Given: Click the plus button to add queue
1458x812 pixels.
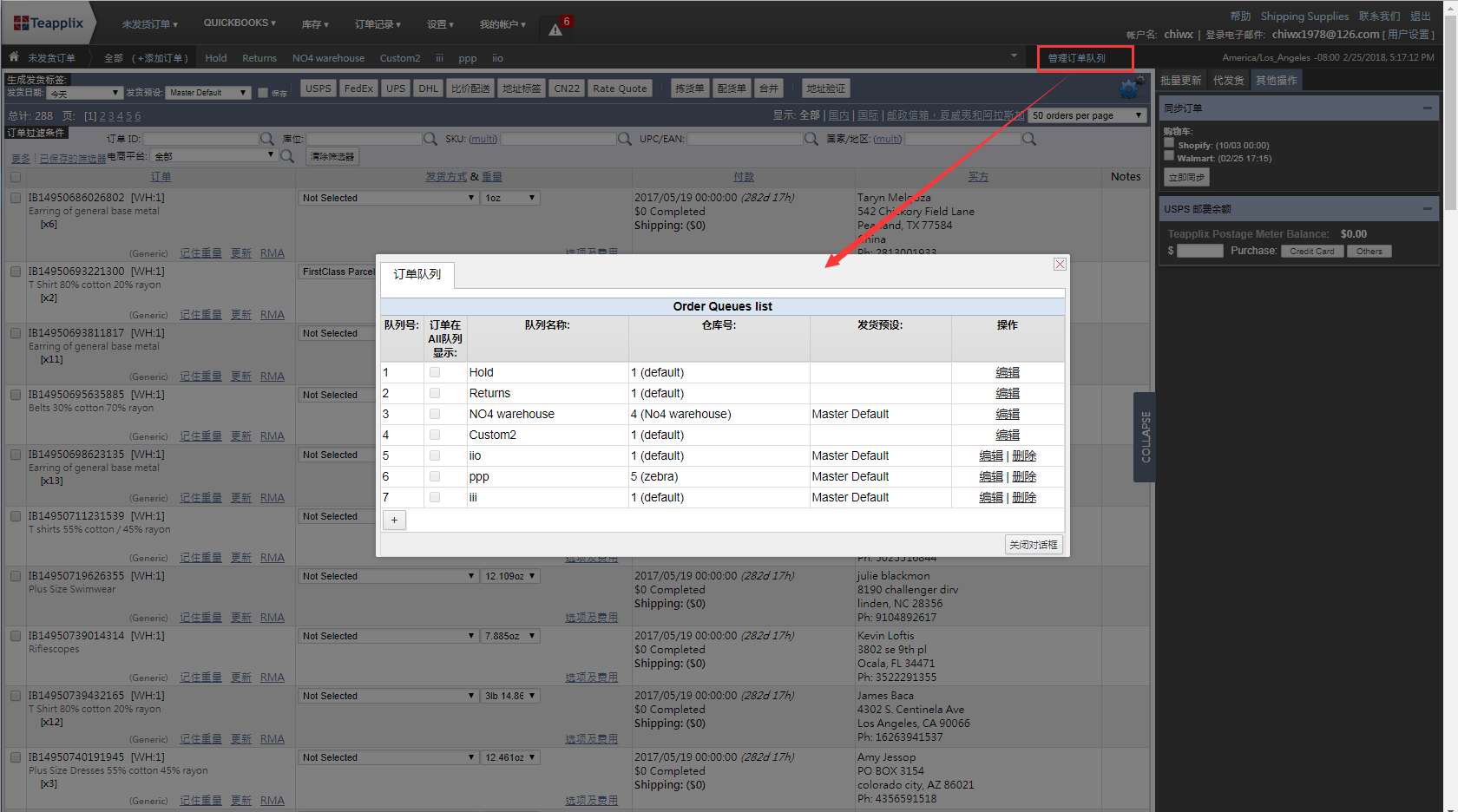Looking at the screenshot, I should tap(394, 521).
